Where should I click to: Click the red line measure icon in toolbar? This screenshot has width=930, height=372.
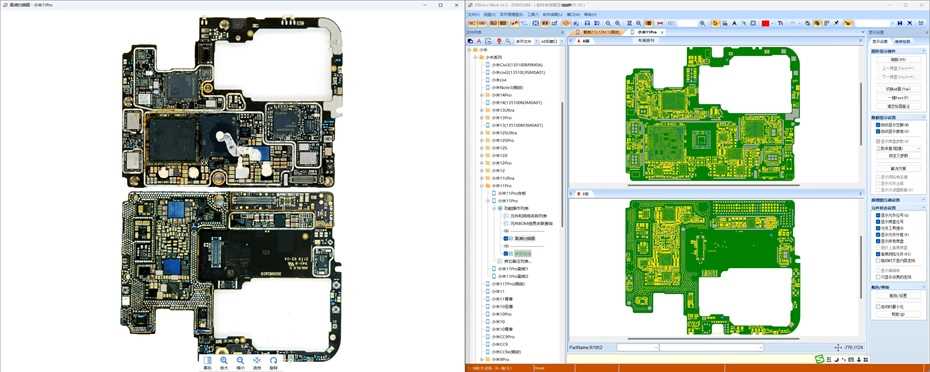point(660,23)
